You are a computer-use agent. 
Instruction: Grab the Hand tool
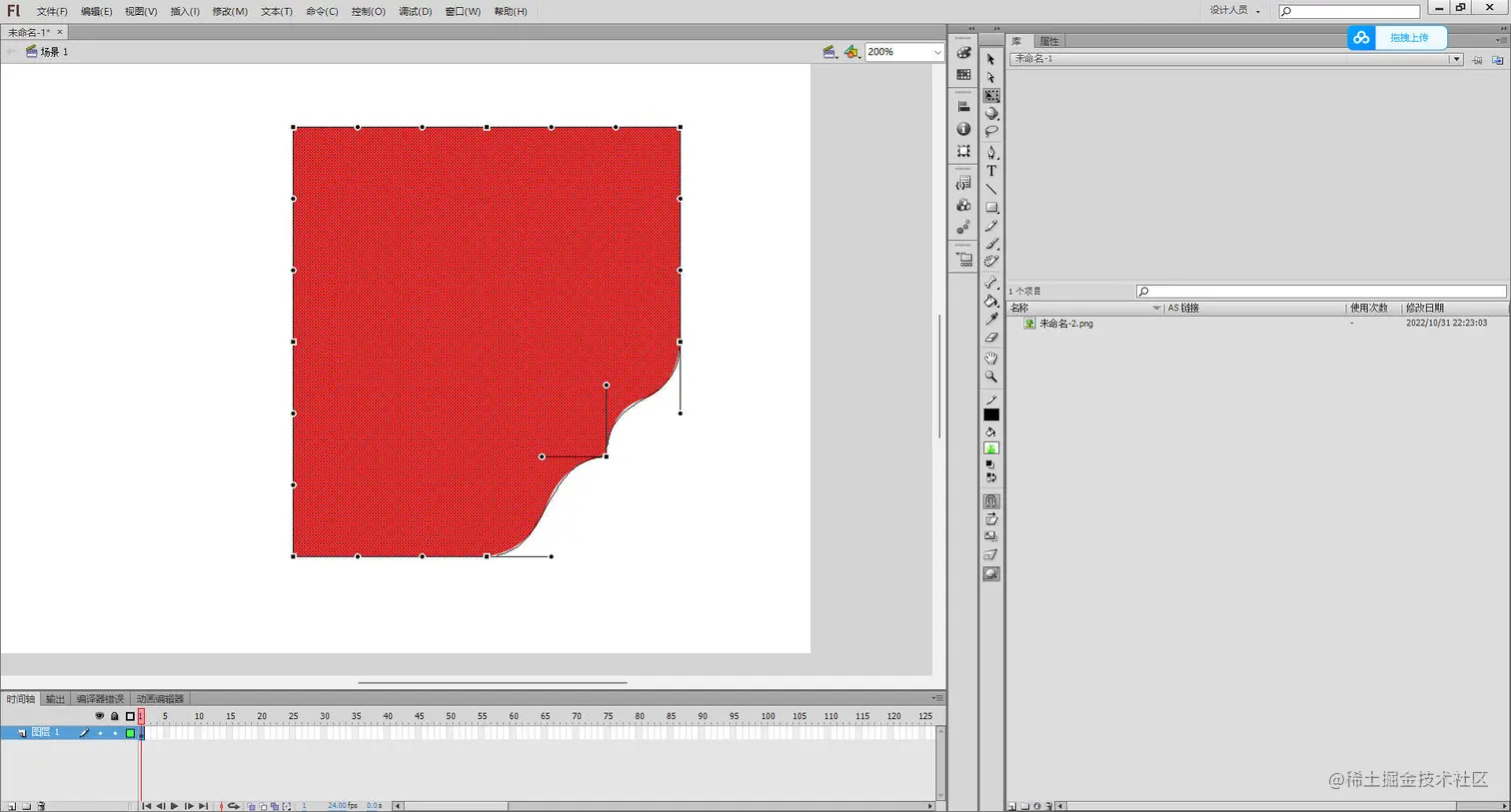pyautogui.click(x=991, y=357)
